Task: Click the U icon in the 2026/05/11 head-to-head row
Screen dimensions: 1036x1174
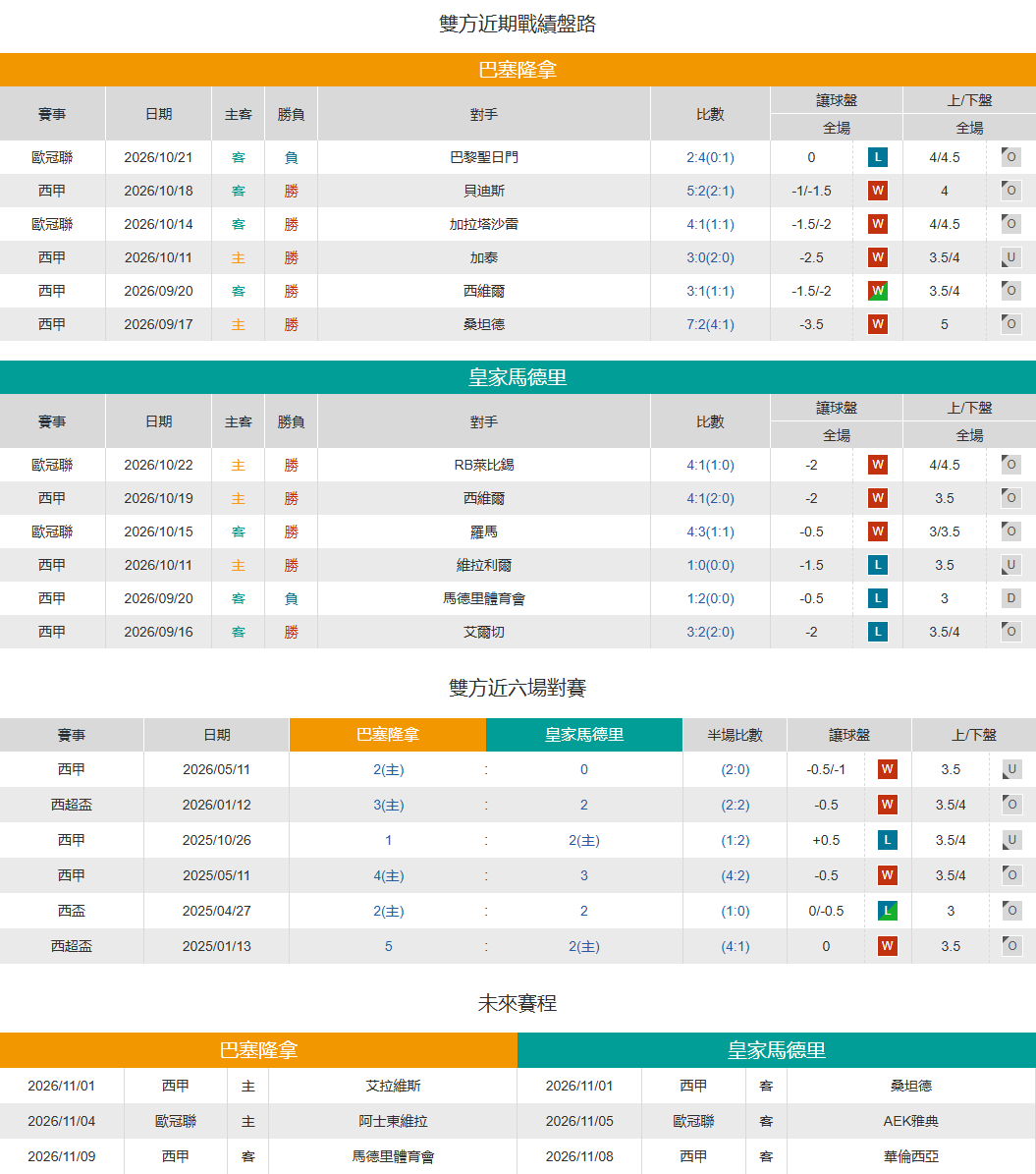Action: (1011, 769)
